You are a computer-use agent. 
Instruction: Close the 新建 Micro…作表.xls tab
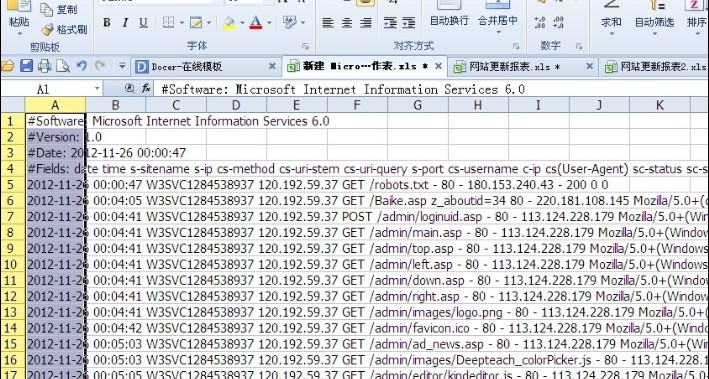pos(438,66)
